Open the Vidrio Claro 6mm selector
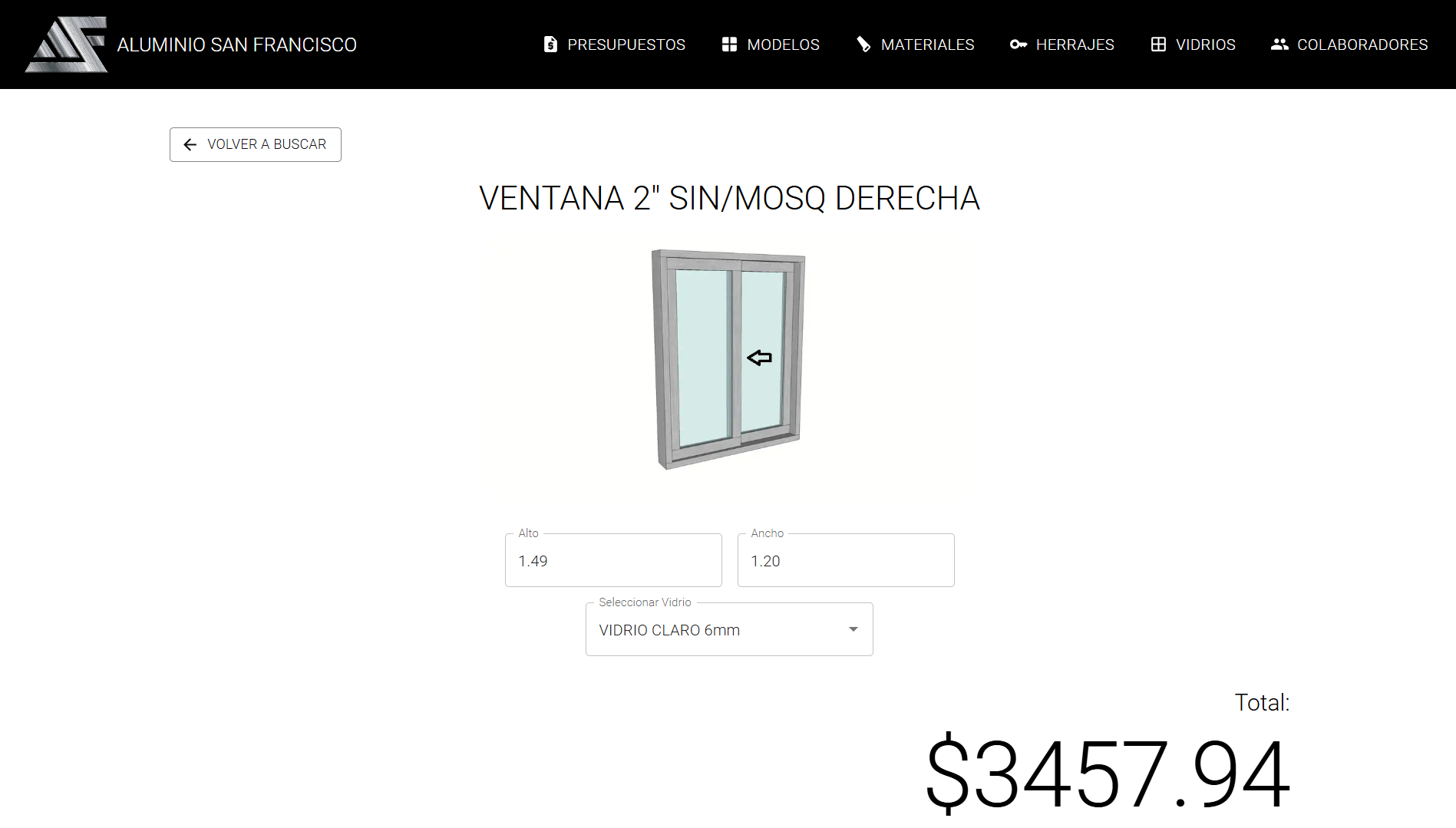The image size is (1456, 828). coord(729,629)
